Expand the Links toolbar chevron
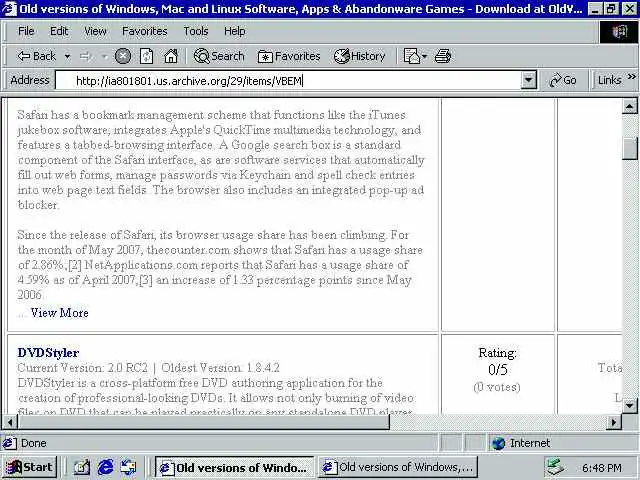The image size is (640, 480). 632,77
